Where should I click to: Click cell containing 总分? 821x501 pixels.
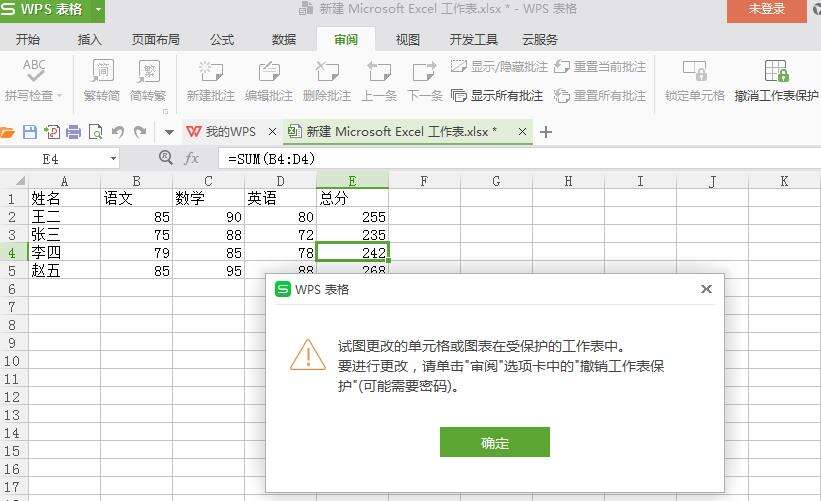tap(352, 198)
